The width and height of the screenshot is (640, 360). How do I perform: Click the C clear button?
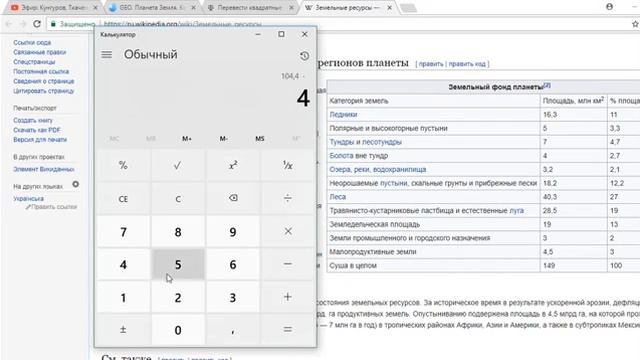(178, 198)
